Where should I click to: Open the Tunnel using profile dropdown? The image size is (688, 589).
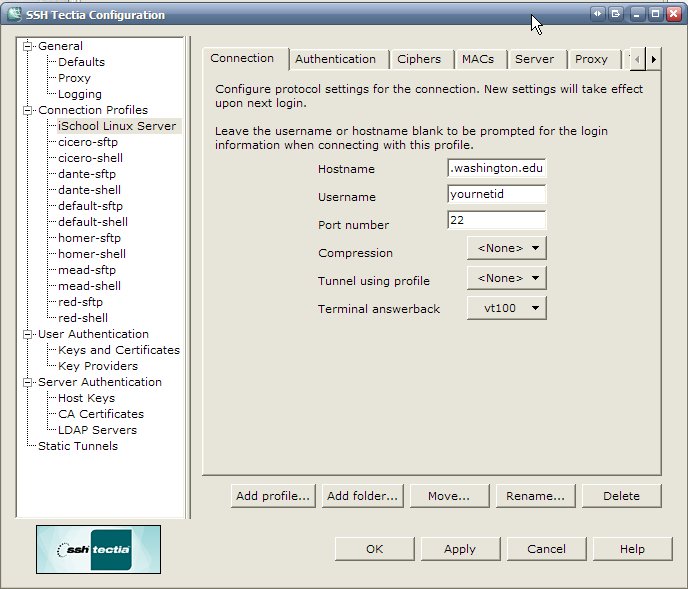507,278
